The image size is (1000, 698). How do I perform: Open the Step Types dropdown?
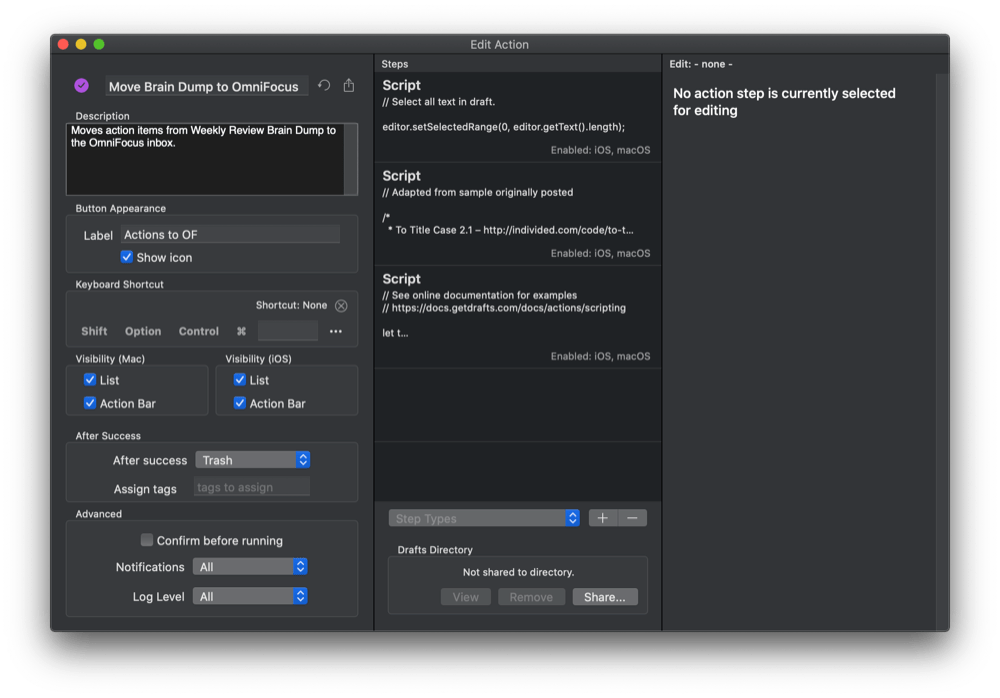click(x=484, y=518)
